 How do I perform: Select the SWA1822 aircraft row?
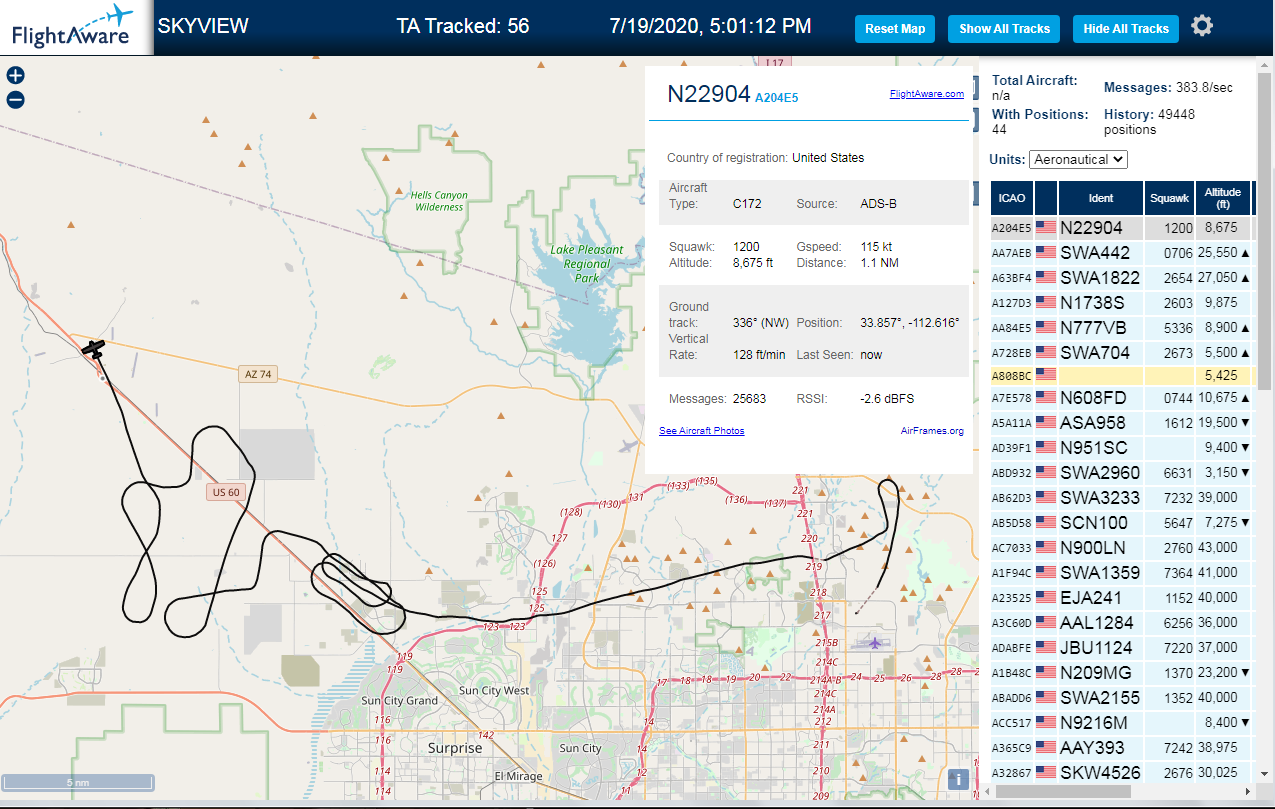(x=1122, y=277)
